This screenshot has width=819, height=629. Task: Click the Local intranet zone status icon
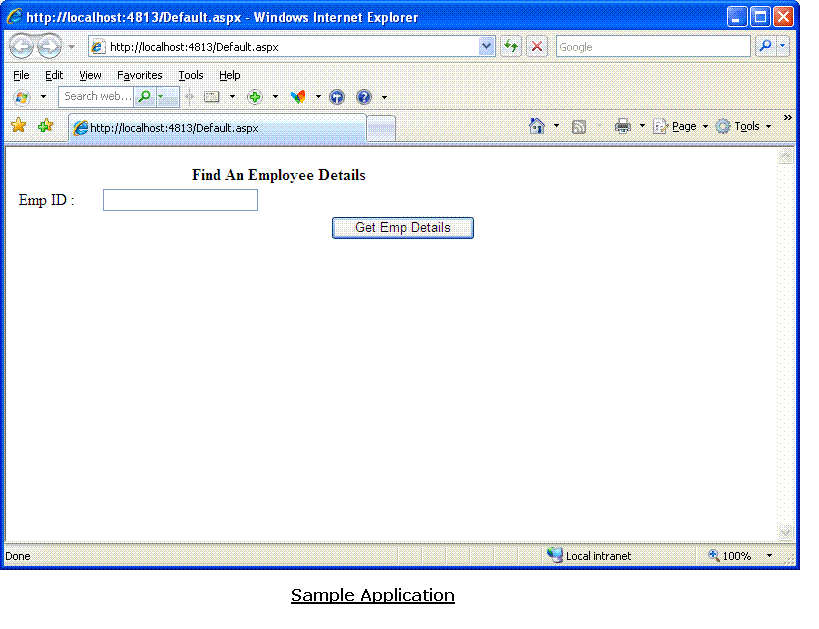554,554
